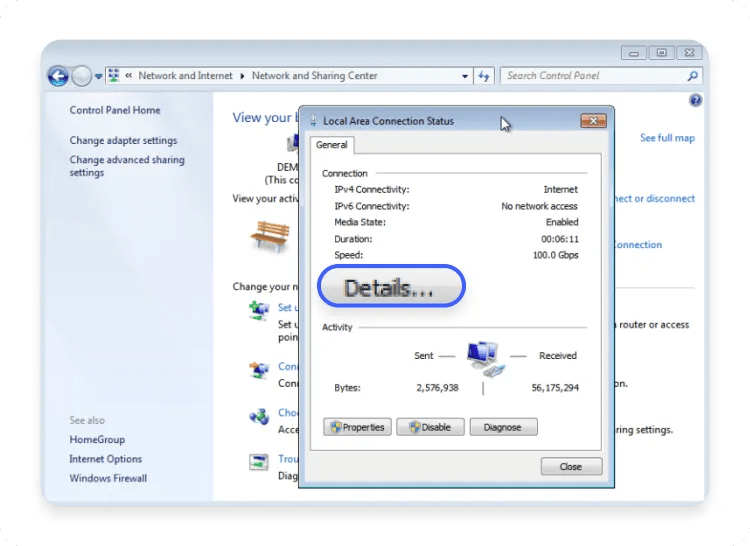
Task: Open Change advanced sharing settings
Action: pos(127,166)
